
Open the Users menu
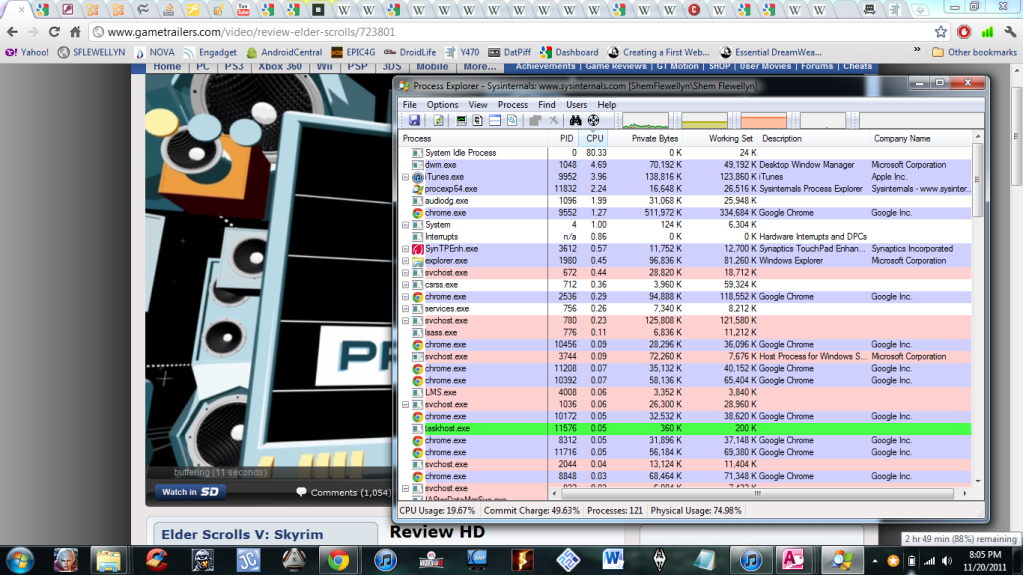pyautogui.click(x=576, y=104)
